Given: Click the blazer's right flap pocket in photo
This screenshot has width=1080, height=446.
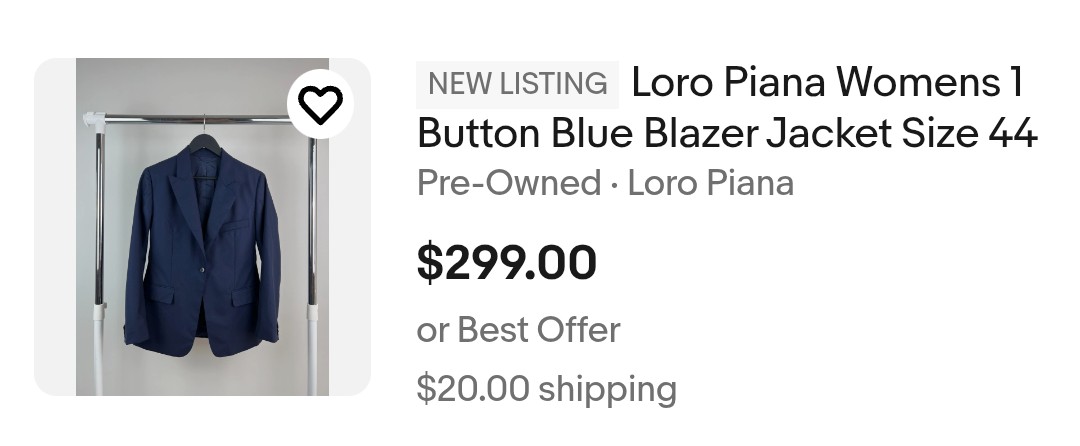Looking at the screenshot, I should [x=244, y=297].
